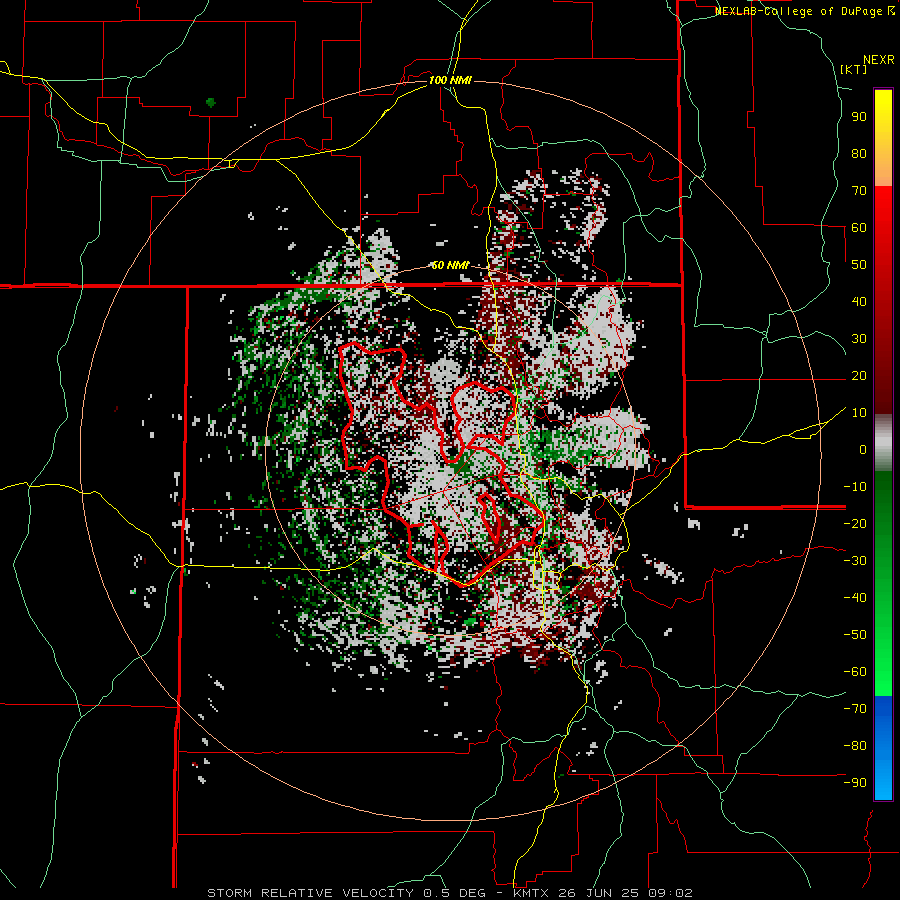This screenshot has height=900, width=900.
Task: Pick the -70 legend value
Action: point(855,709)
